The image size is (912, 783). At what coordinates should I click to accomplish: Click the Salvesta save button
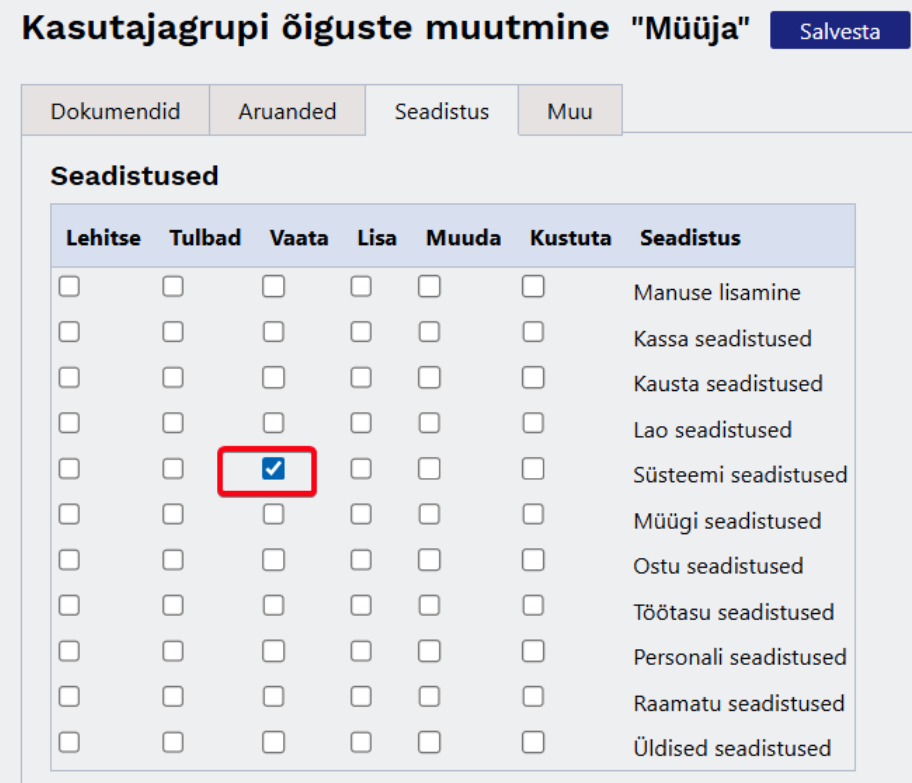click(x=840, y=31)
